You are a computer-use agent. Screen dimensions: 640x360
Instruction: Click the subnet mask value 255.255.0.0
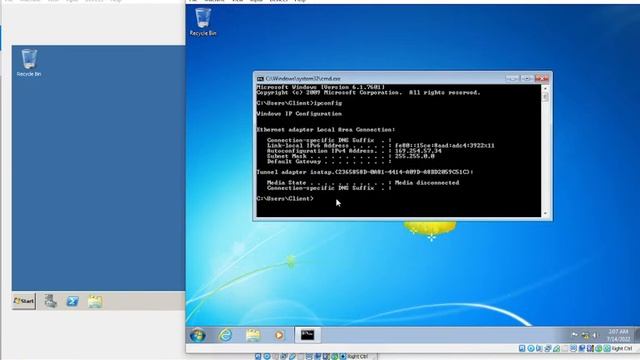(414, 156)
